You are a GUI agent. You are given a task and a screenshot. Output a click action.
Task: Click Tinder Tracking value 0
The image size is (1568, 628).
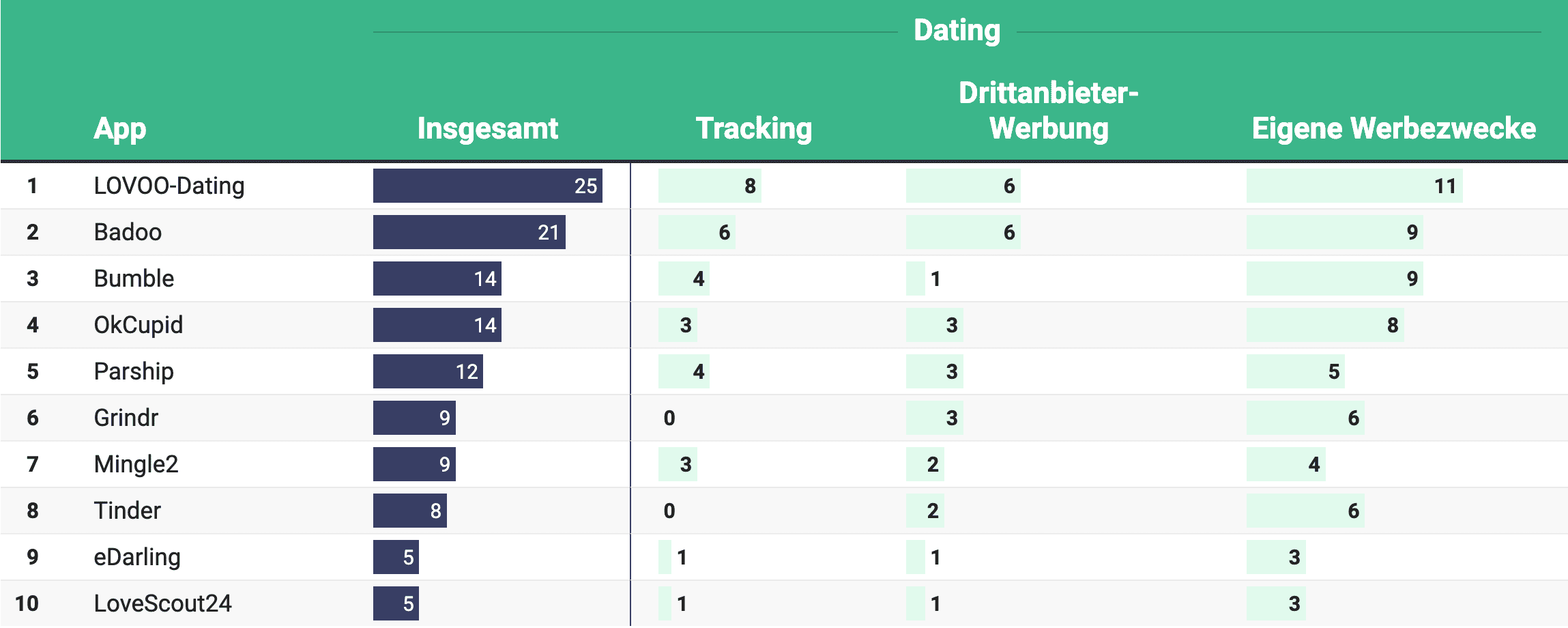(x=669, y=511)
